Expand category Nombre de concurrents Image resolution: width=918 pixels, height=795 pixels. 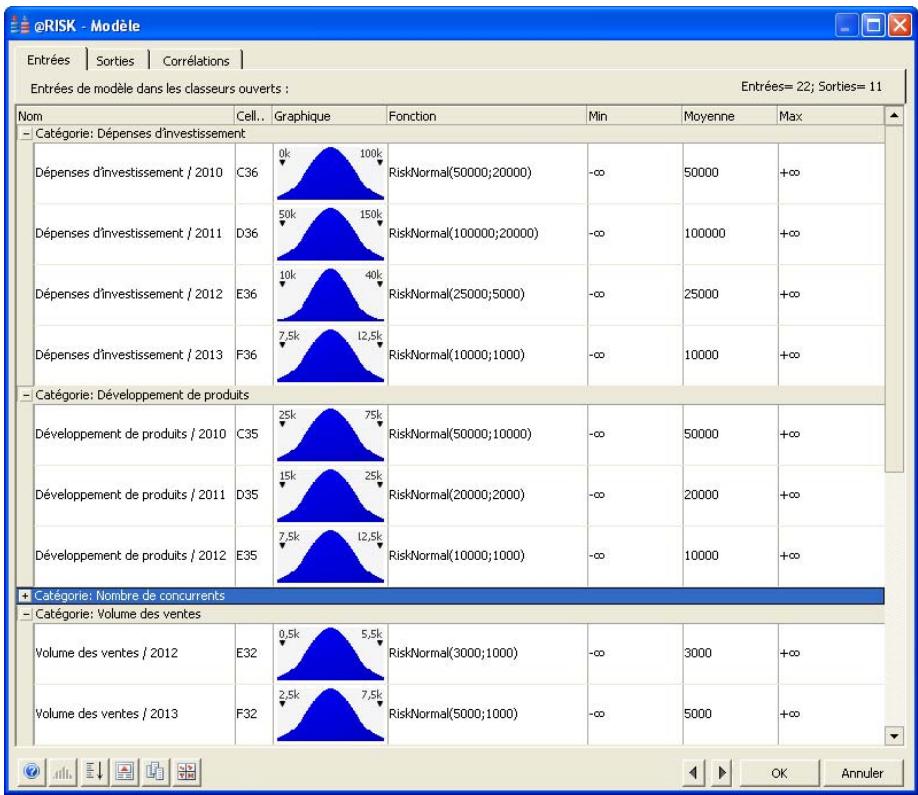(25, 596)
